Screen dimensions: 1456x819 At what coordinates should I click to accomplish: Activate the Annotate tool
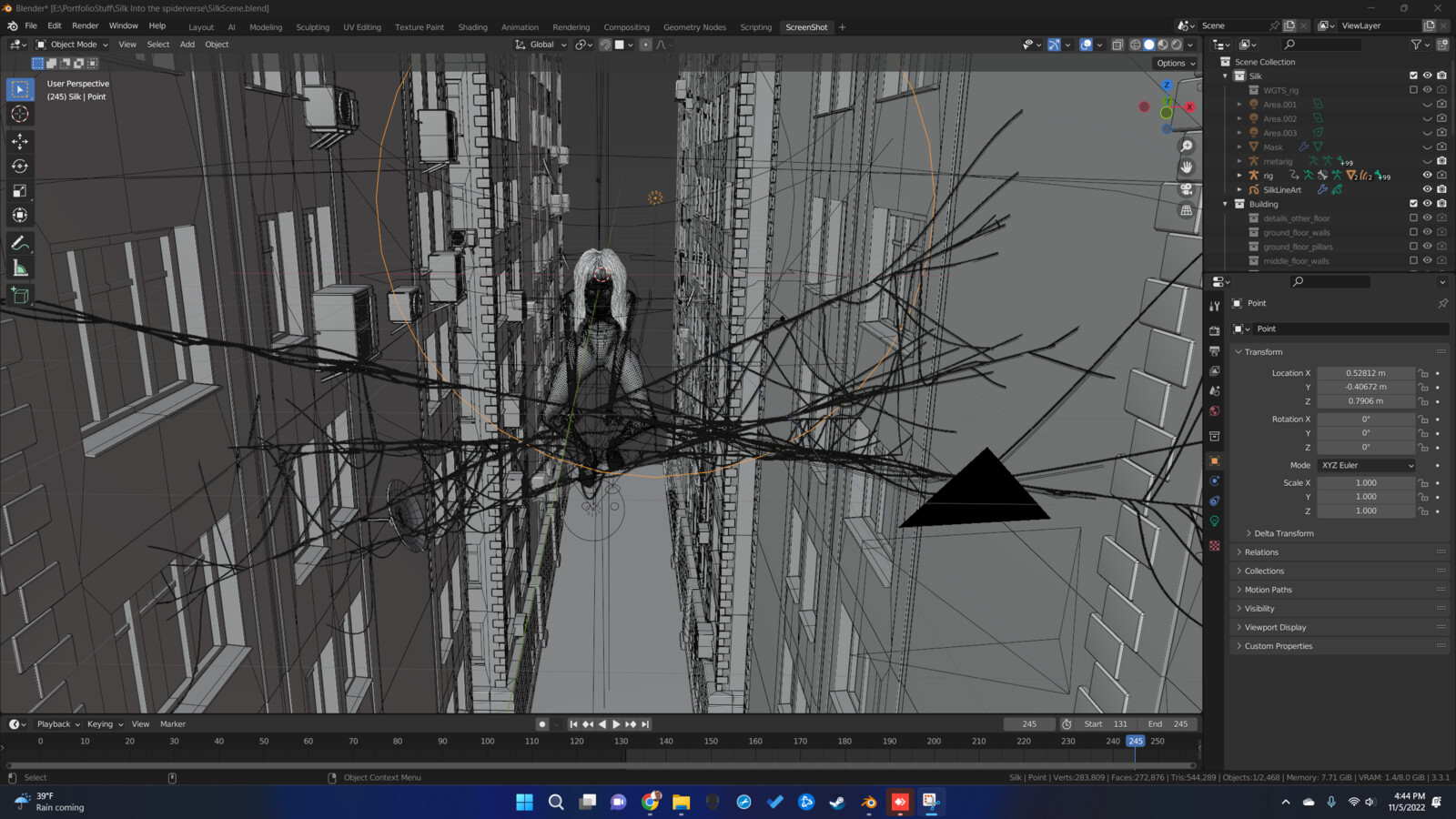tap(18, 242)
